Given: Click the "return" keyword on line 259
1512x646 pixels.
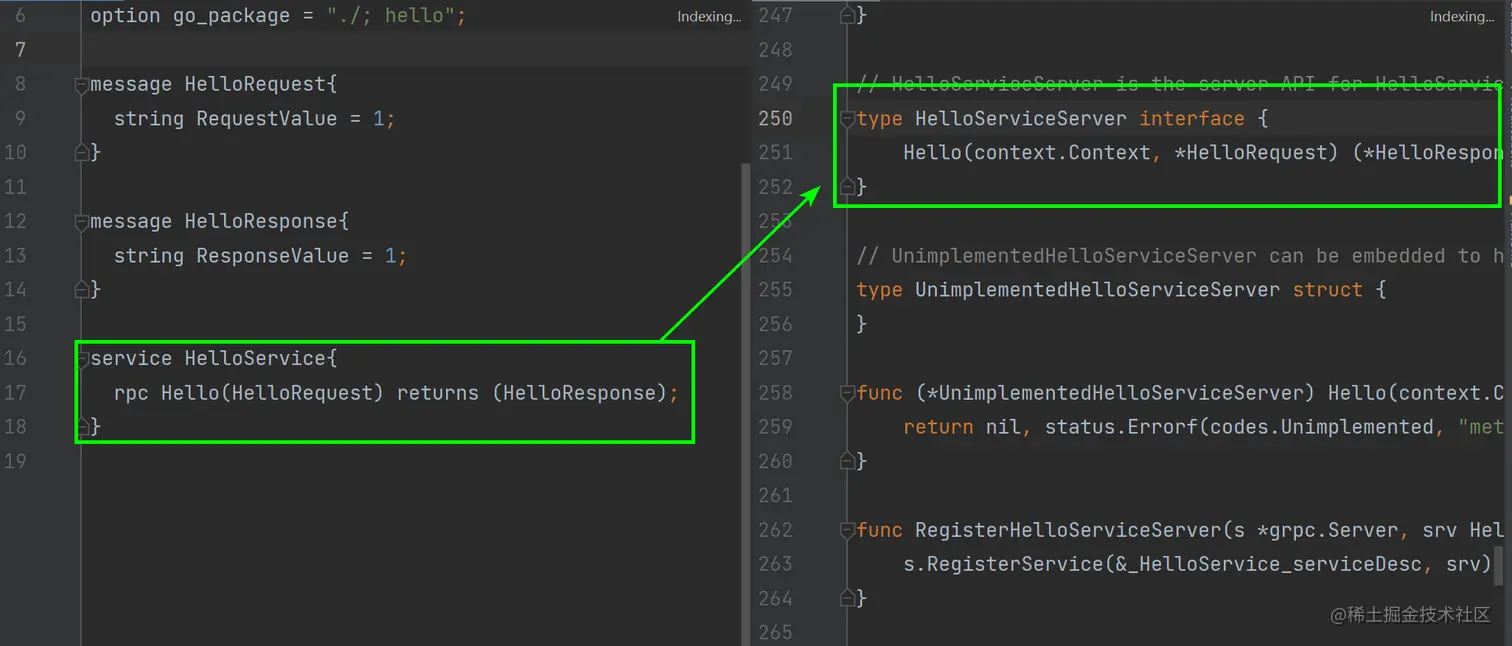Looking at the screenshot, I should (x=938, y=427).
